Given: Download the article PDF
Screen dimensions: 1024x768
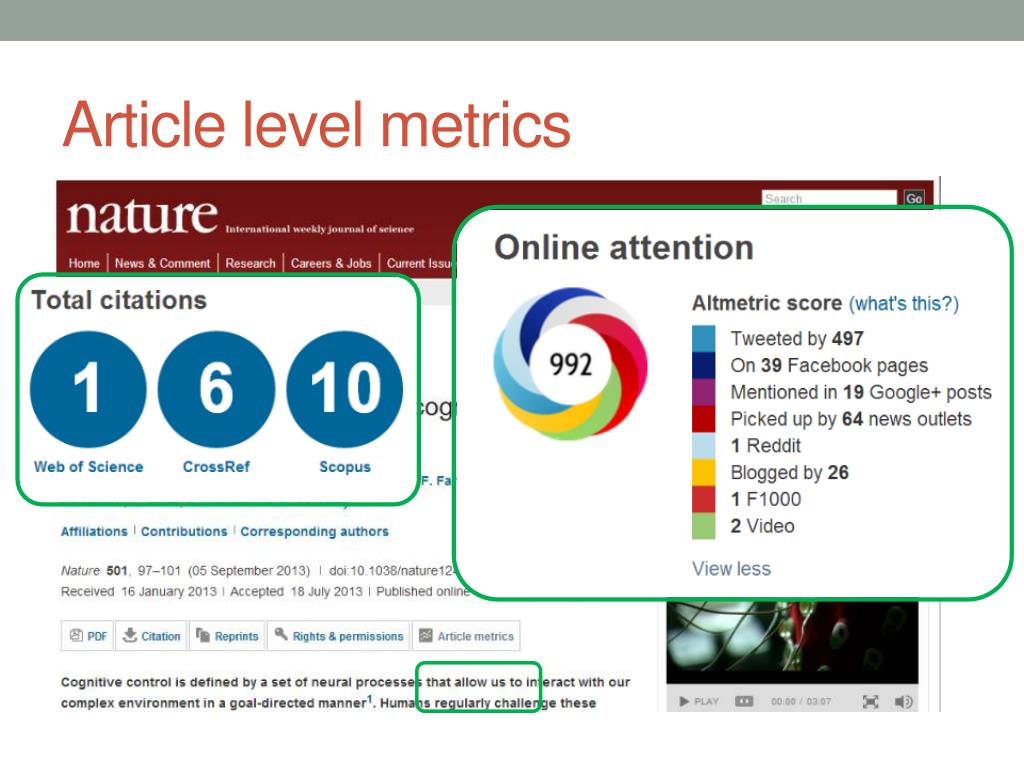Looking at the screenshot, I should click(88, 636).
